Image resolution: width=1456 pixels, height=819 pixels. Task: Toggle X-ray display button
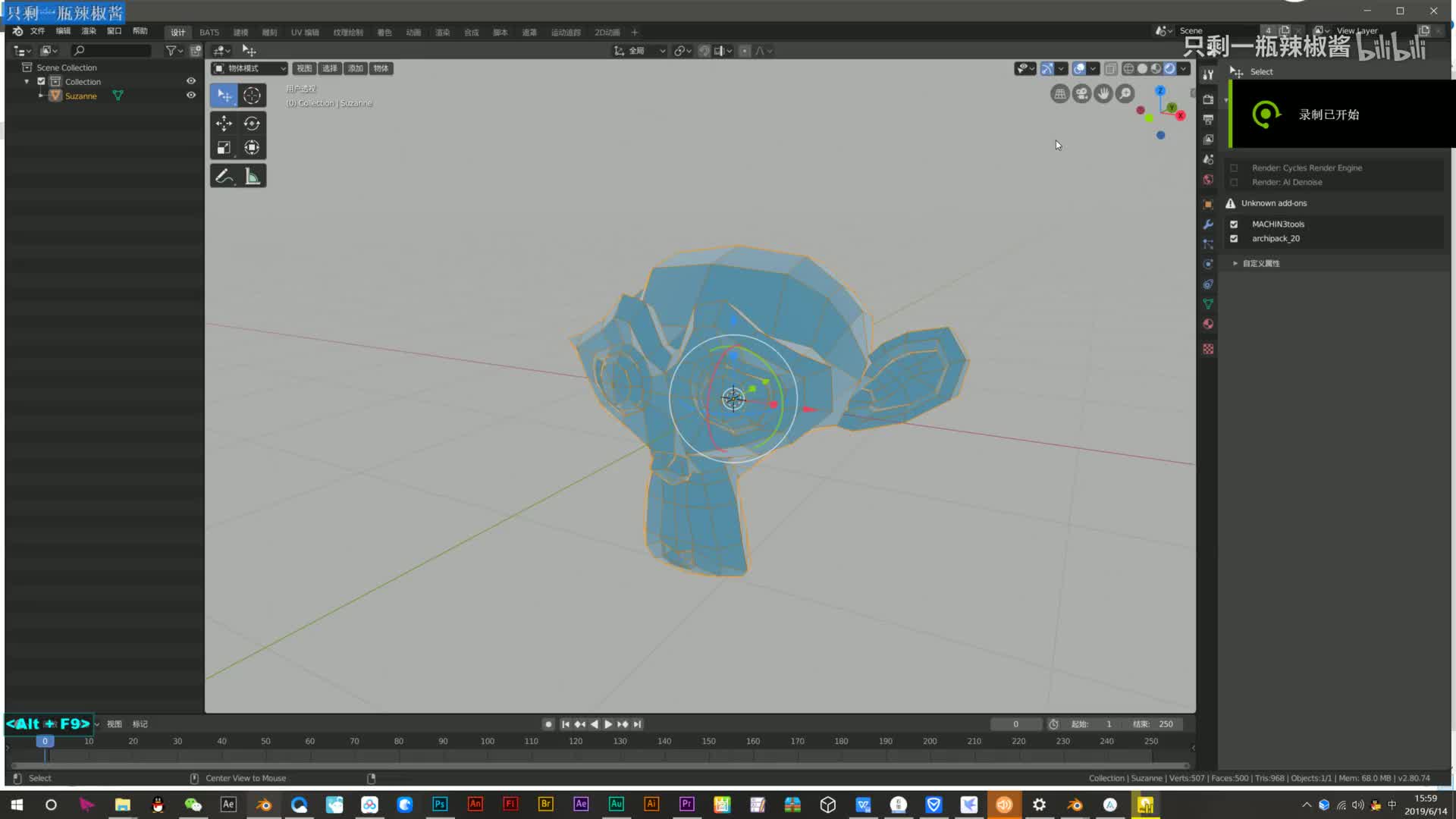click(x=1110, y=69)
